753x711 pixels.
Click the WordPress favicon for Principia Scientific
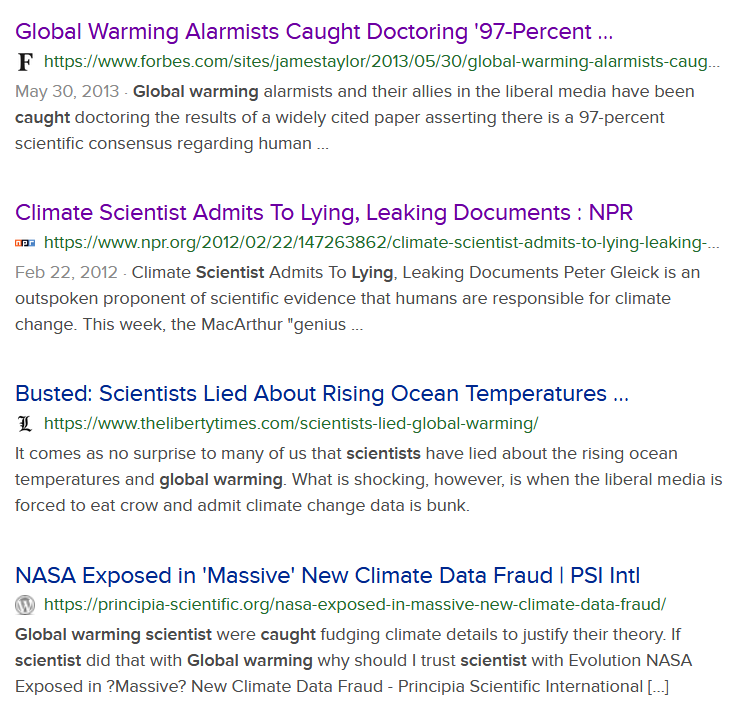pos(25,605)
